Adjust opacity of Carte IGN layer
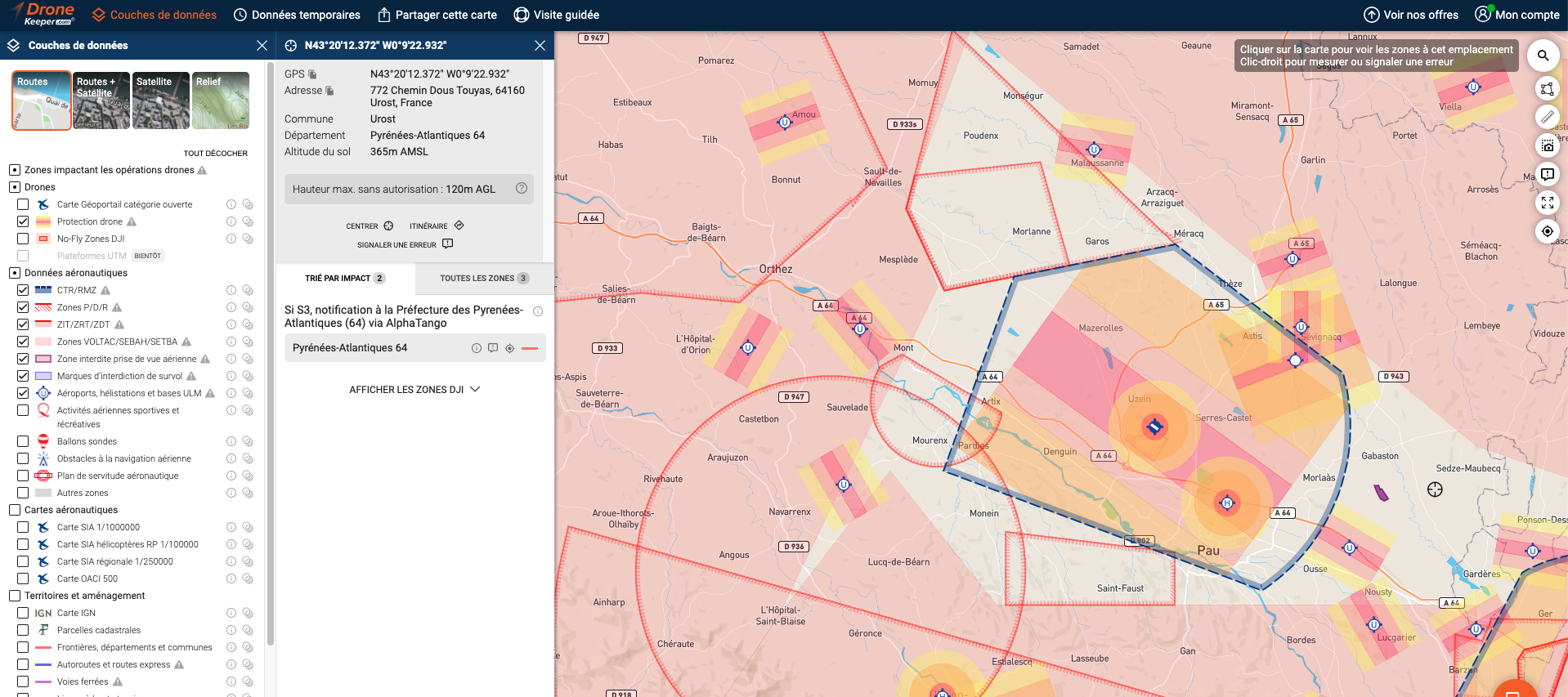The width and height of the screenshot is (1568, 697). tap(248, 613)
